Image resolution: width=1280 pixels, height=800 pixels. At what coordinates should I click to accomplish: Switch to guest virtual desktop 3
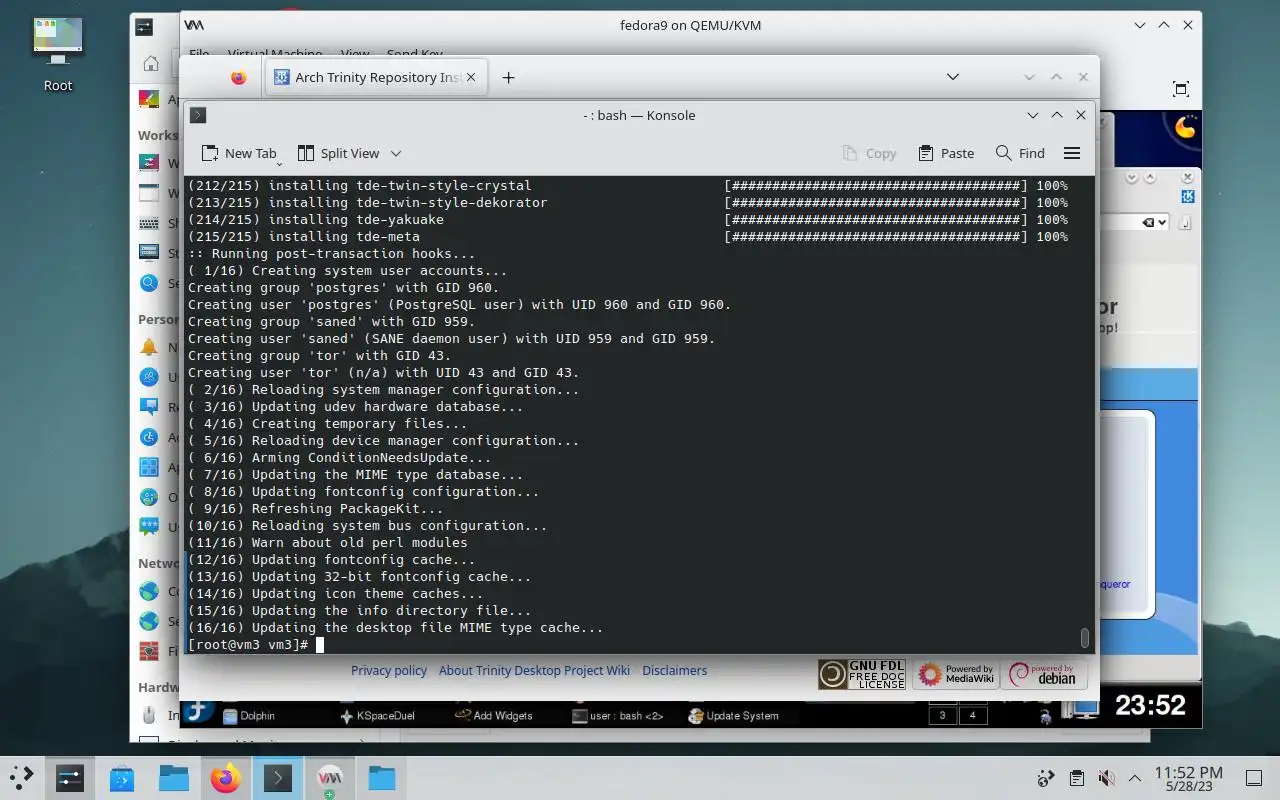(942, 715)
